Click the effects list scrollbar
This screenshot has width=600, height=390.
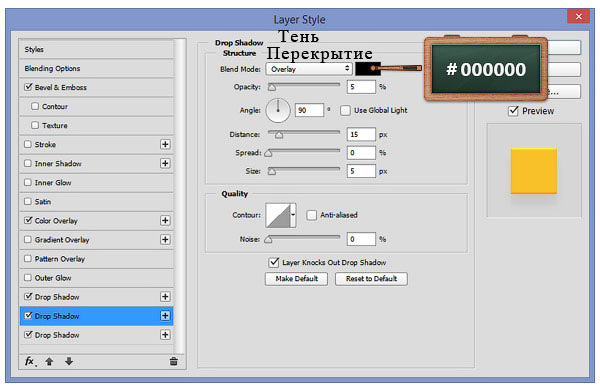click(x=180, y=196)
